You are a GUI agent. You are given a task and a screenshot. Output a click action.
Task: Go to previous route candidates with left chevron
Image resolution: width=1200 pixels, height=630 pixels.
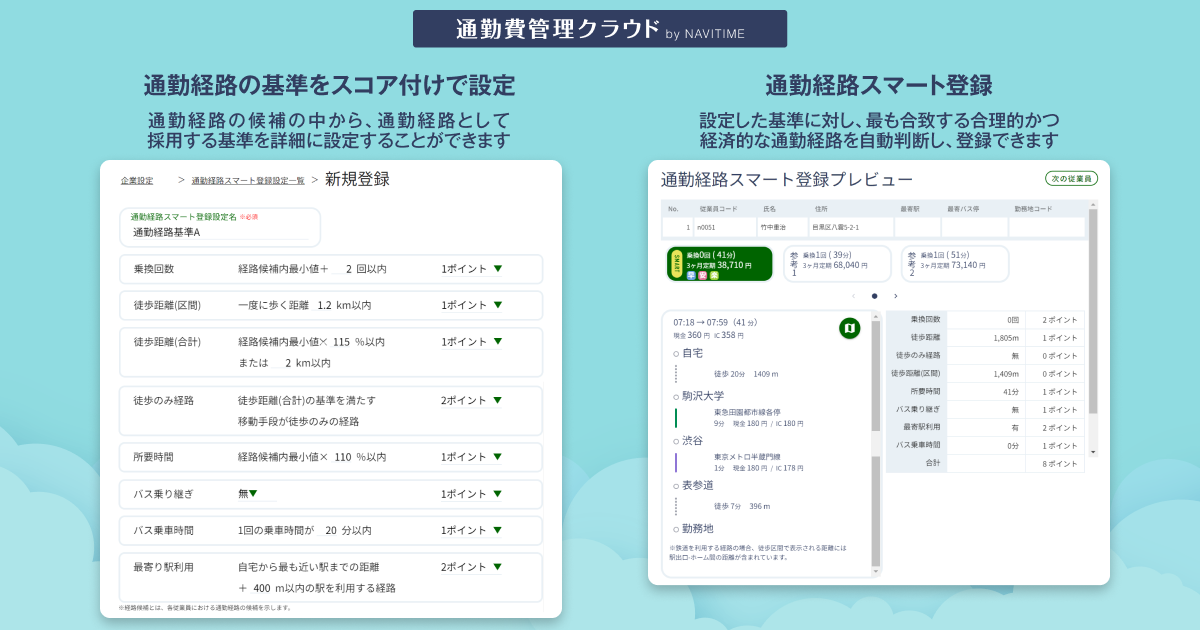point(853,296)
